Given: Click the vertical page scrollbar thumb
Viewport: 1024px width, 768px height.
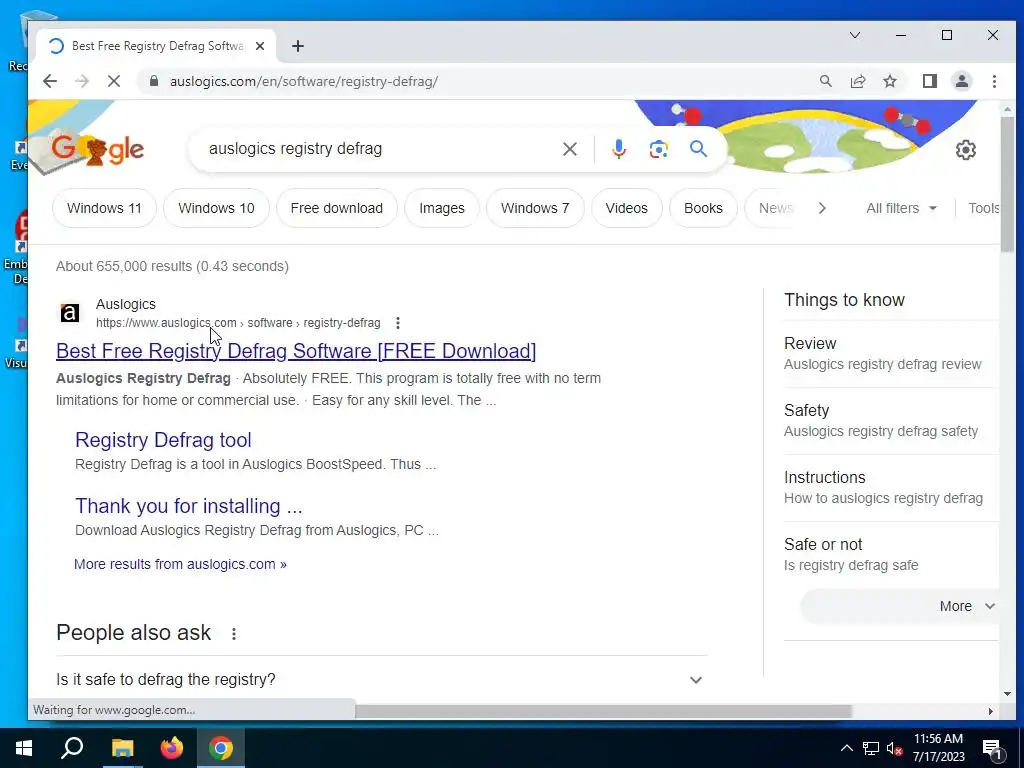Looking at the screenshot, I should point(1006,183).
